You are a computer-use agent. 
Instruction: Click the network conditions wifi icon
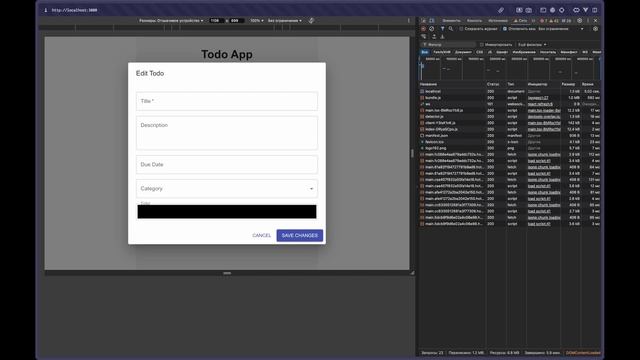[424, 36]
